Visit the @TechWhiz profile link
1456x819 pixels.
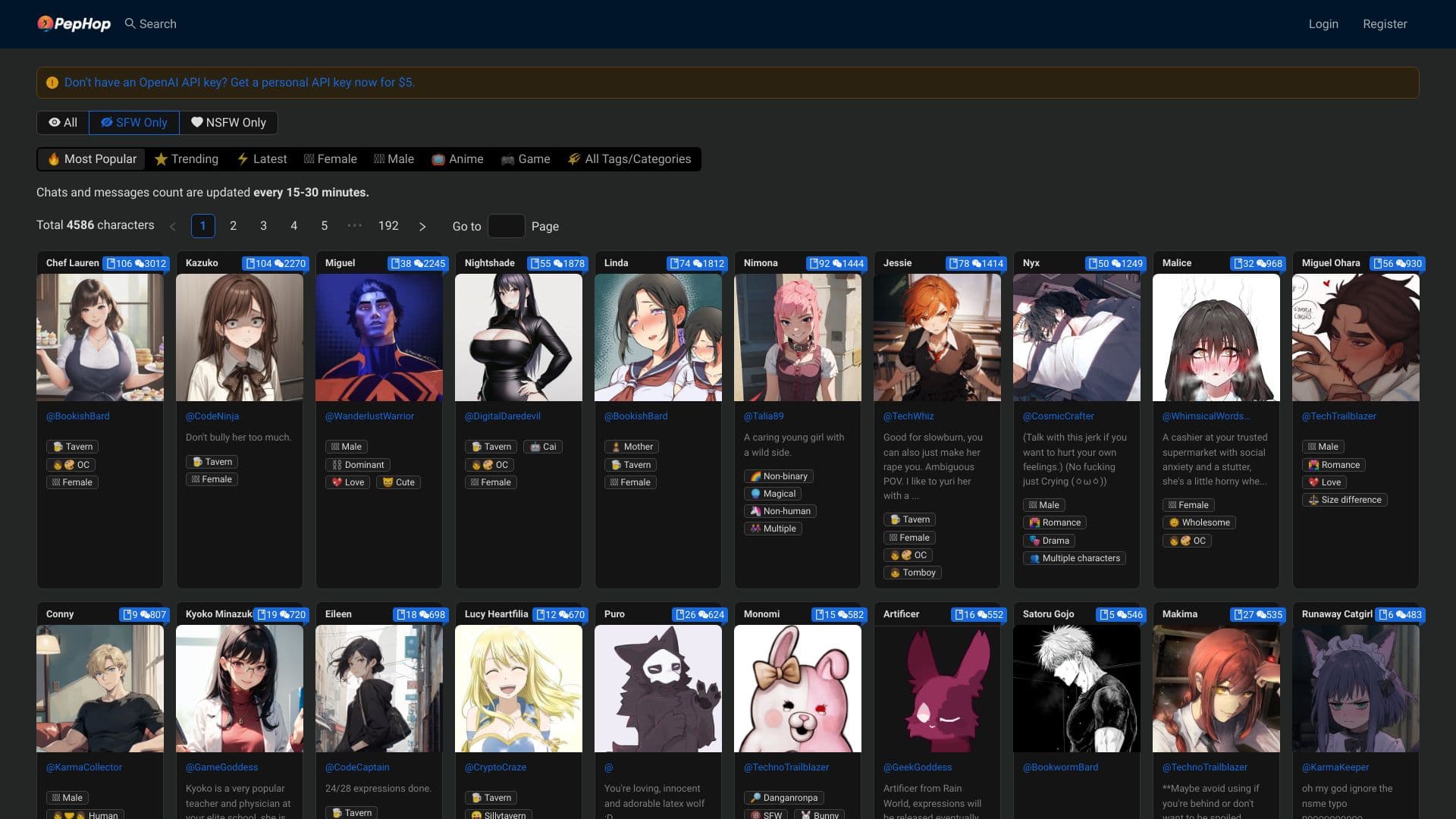click(x=907, y=416)
